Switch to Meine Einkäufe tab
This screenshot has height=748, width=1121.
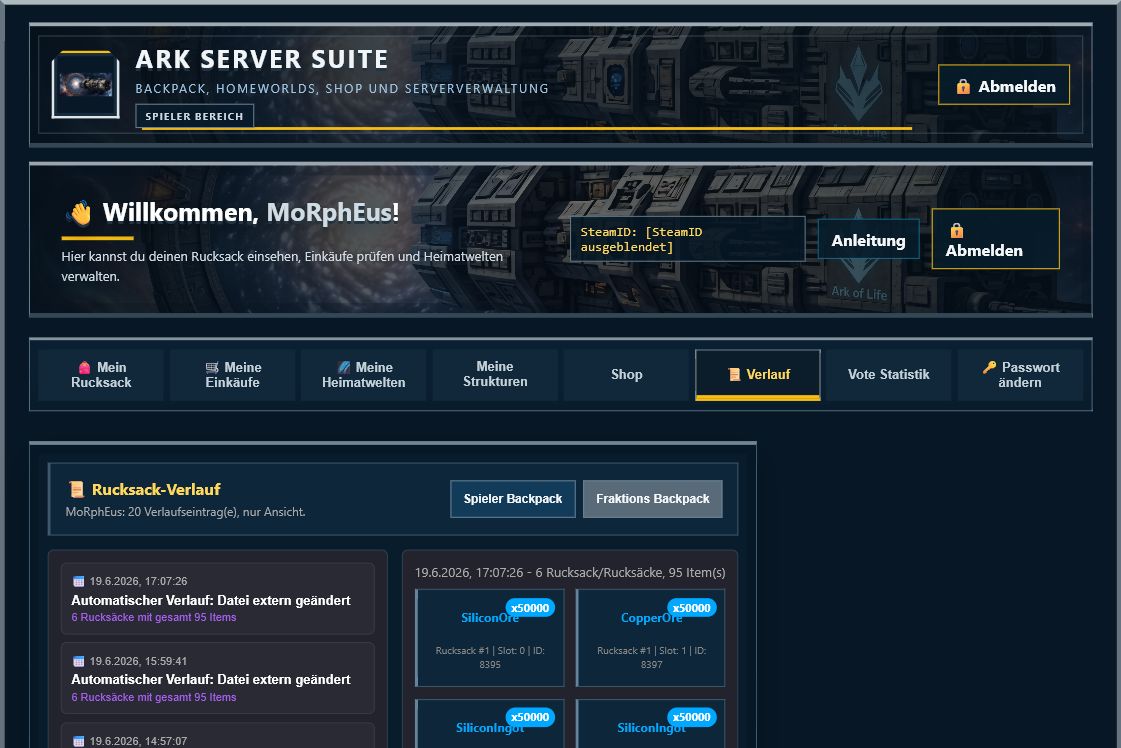tap(232, 375)
